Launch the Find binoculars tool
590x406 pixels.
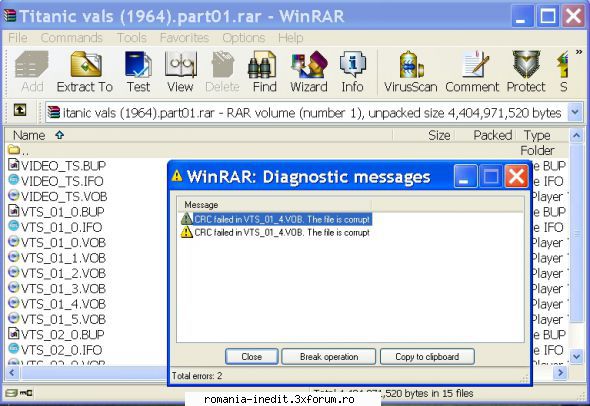pyautogui.click(x=264, y=72)
